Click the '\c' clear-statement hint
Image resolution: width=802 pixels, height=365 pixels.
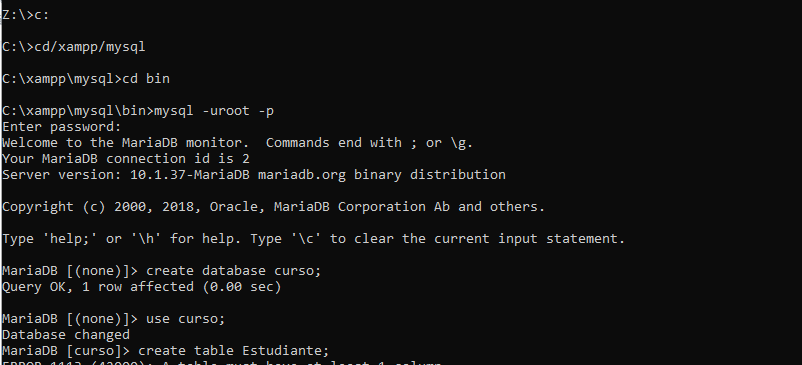(x=305, y=239)
